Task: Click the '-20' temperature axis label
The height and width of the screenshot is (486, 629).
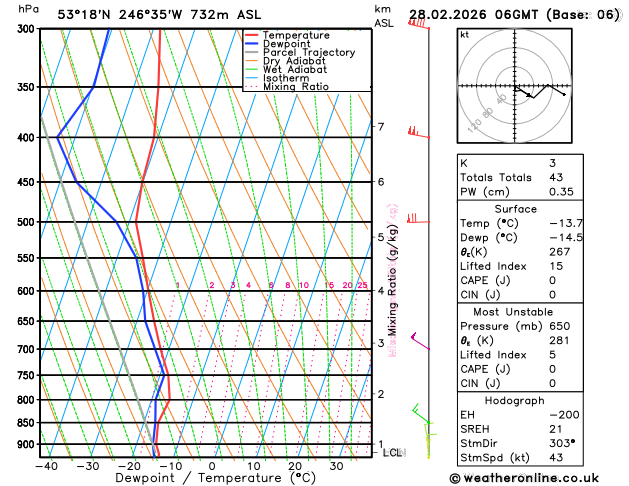Action: [x=129, y=466]
